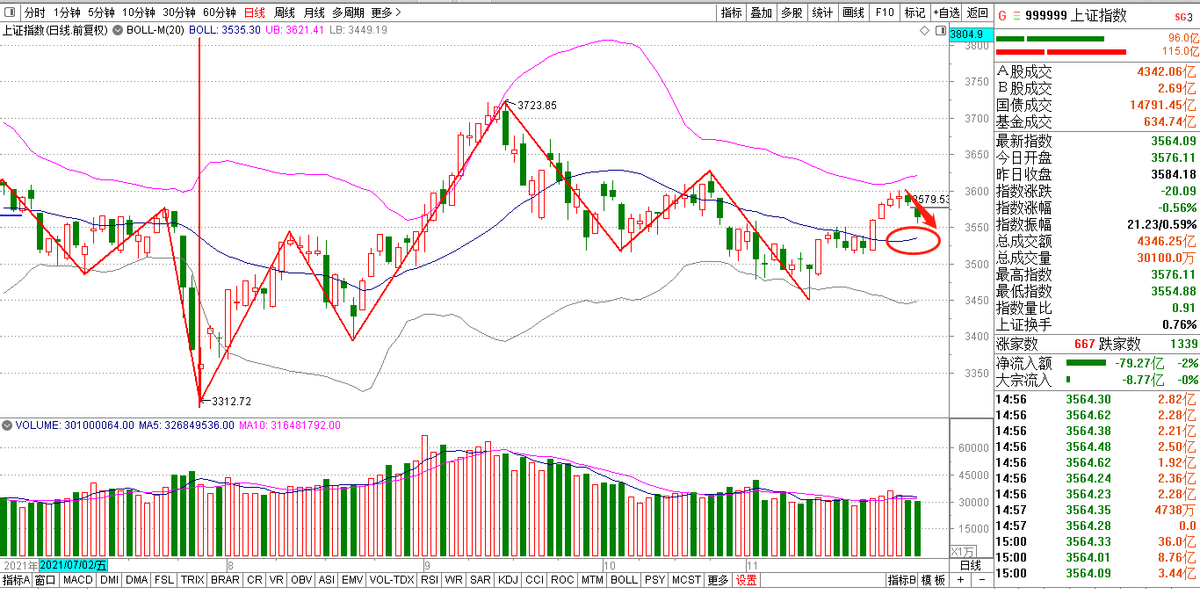The image size is (1200, 589).
Task: Select the 60分钟 period tab
Action: (219, 13)
